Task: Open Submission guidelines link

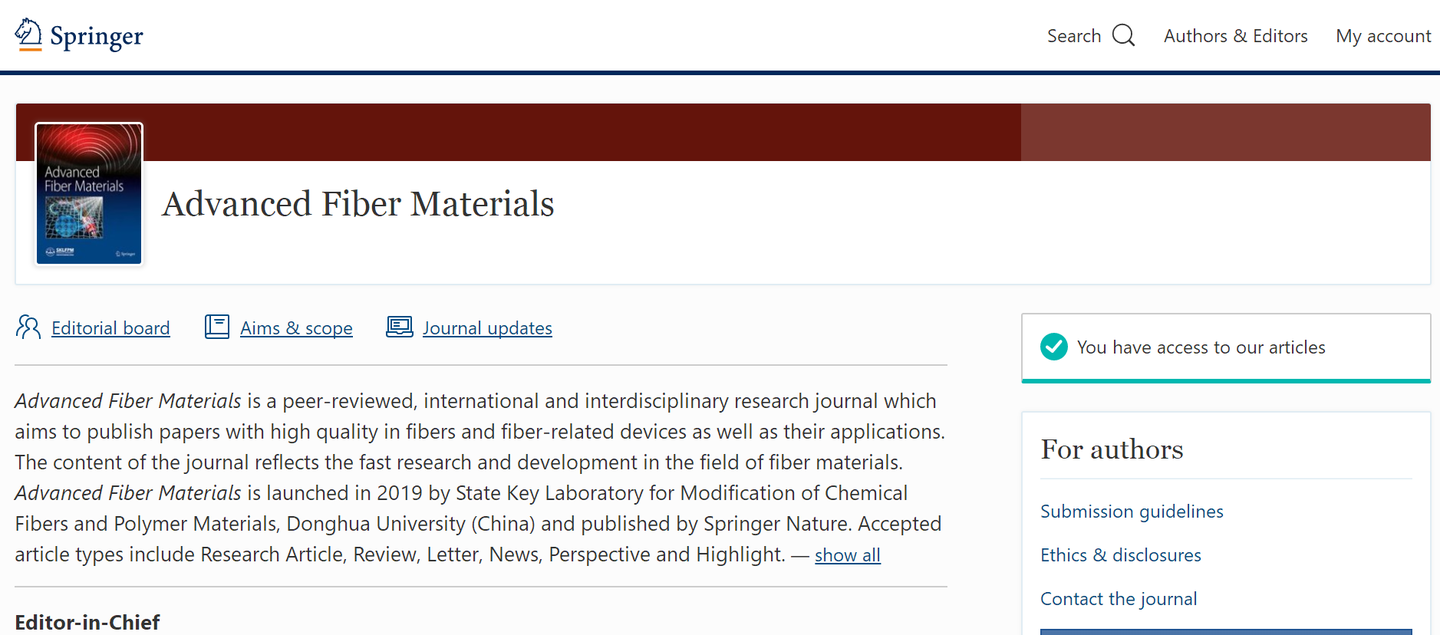Action: 1131,511
